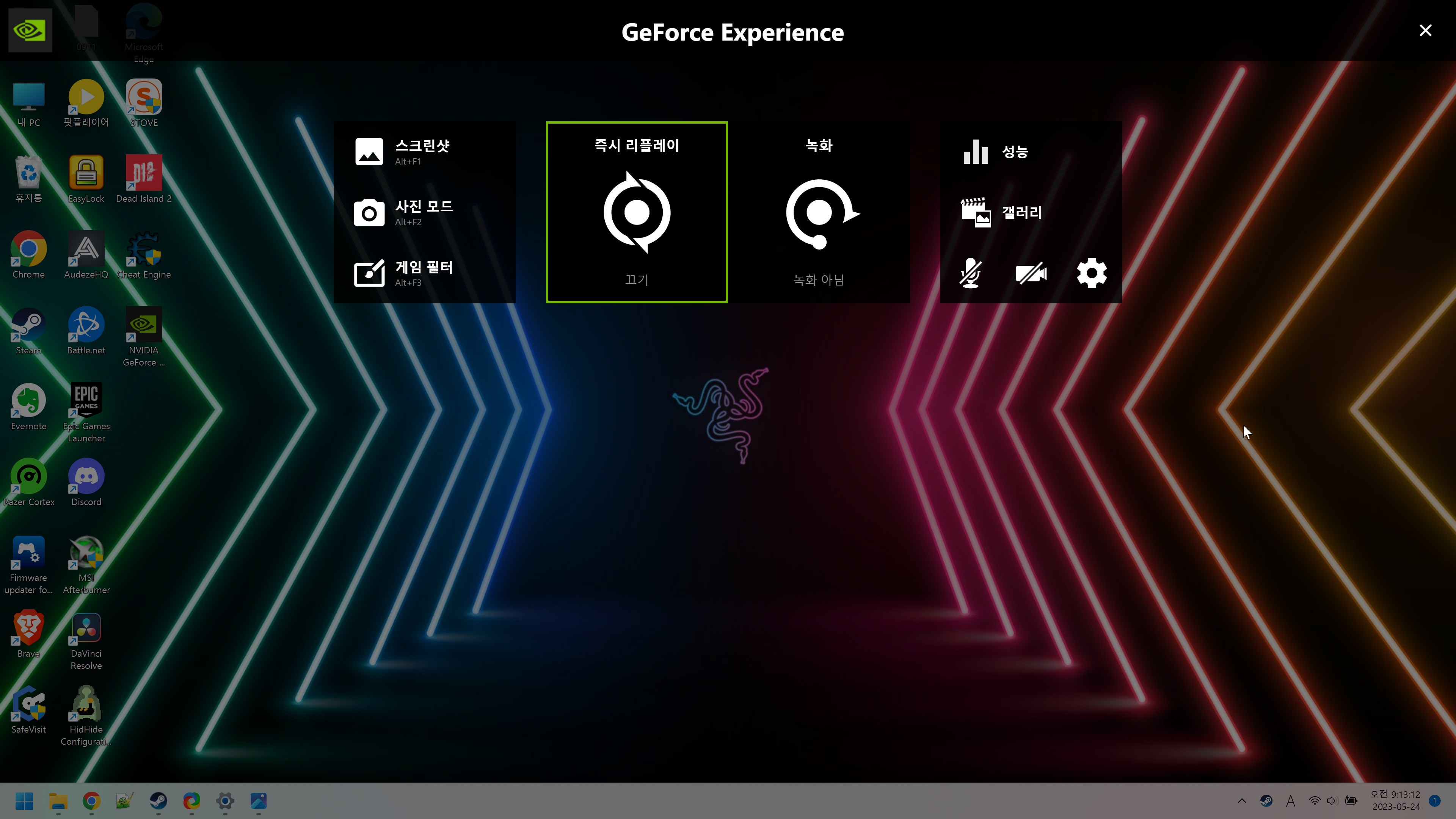Click the Steam tray icon
The width and height of the screenshot is (1456, 819).
pos(1266,800)
